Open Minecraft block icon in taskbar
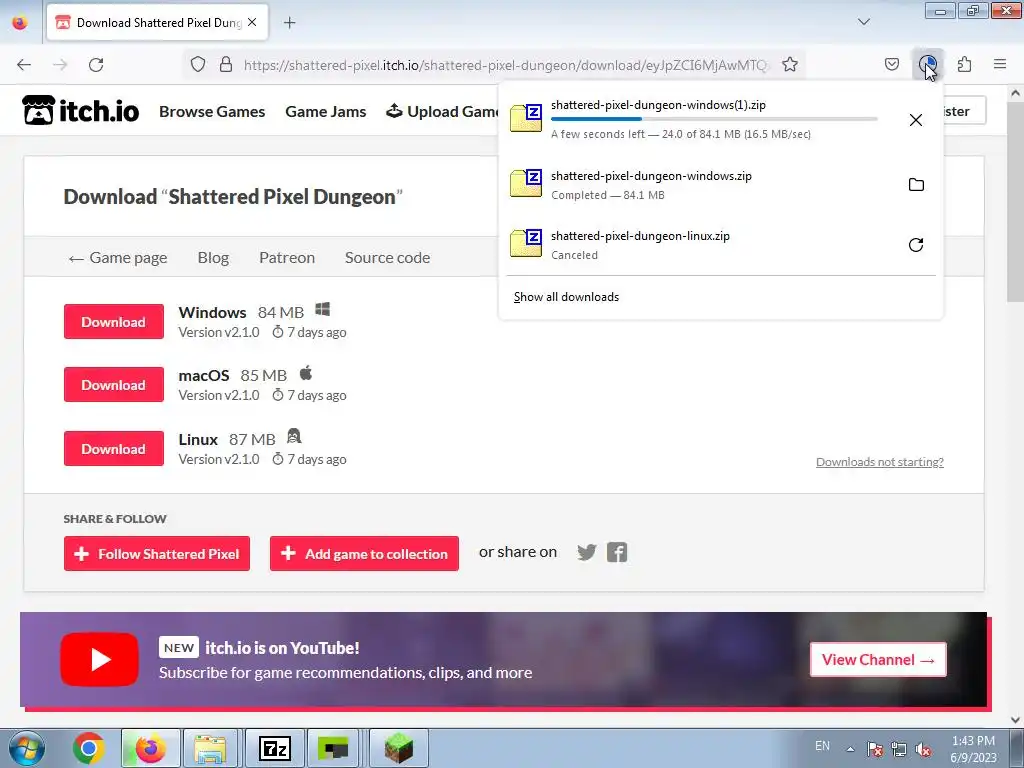This screenshot has height=768, width=1024. click(x=398, y=748)
